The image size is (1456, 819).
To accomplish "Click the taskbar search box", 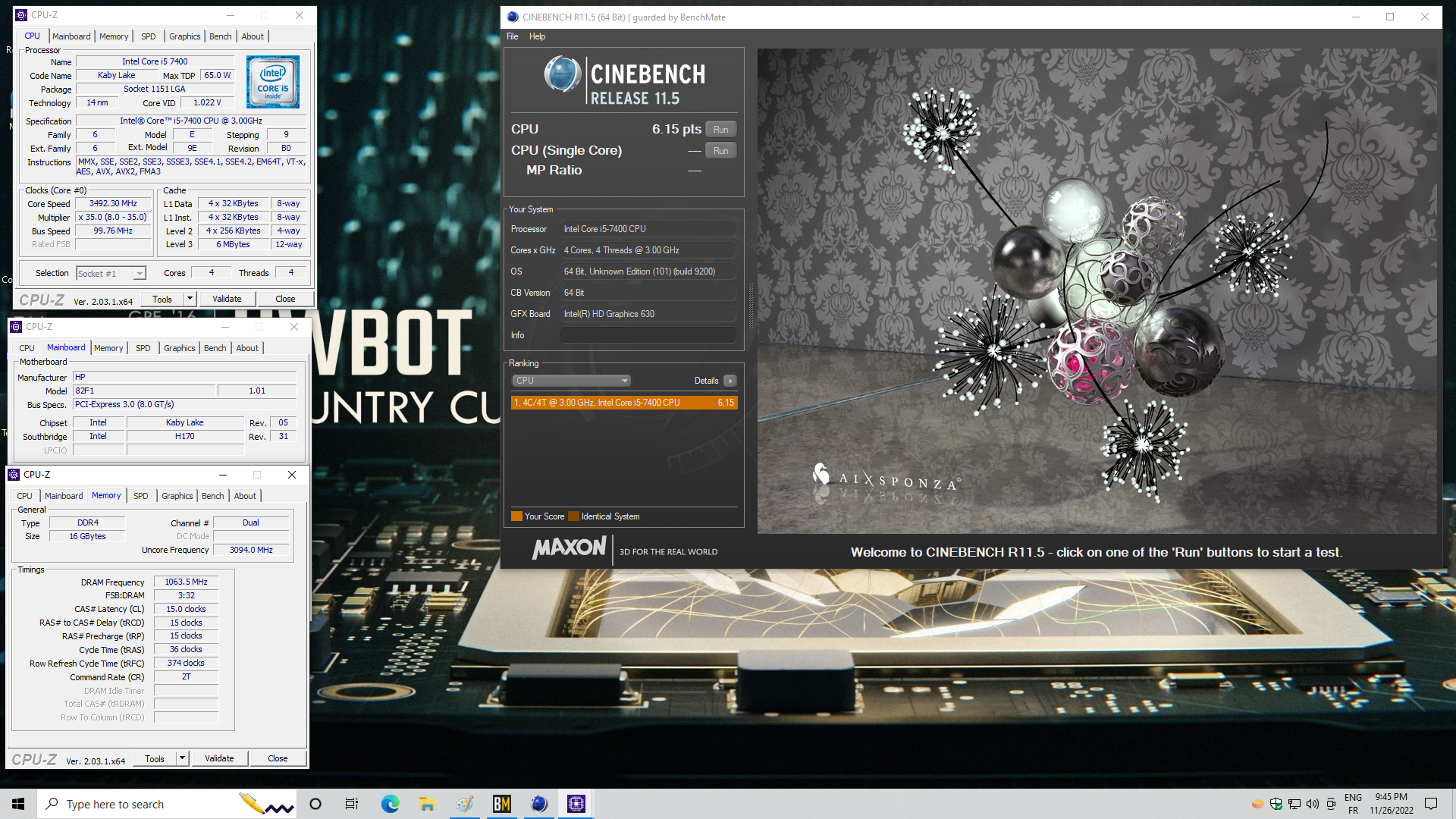I will 165,804.
